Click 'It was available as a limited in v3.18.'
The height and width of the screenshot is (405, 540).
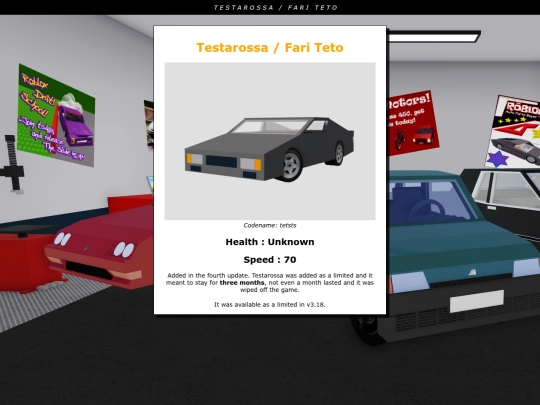click(x=270, y=304)
